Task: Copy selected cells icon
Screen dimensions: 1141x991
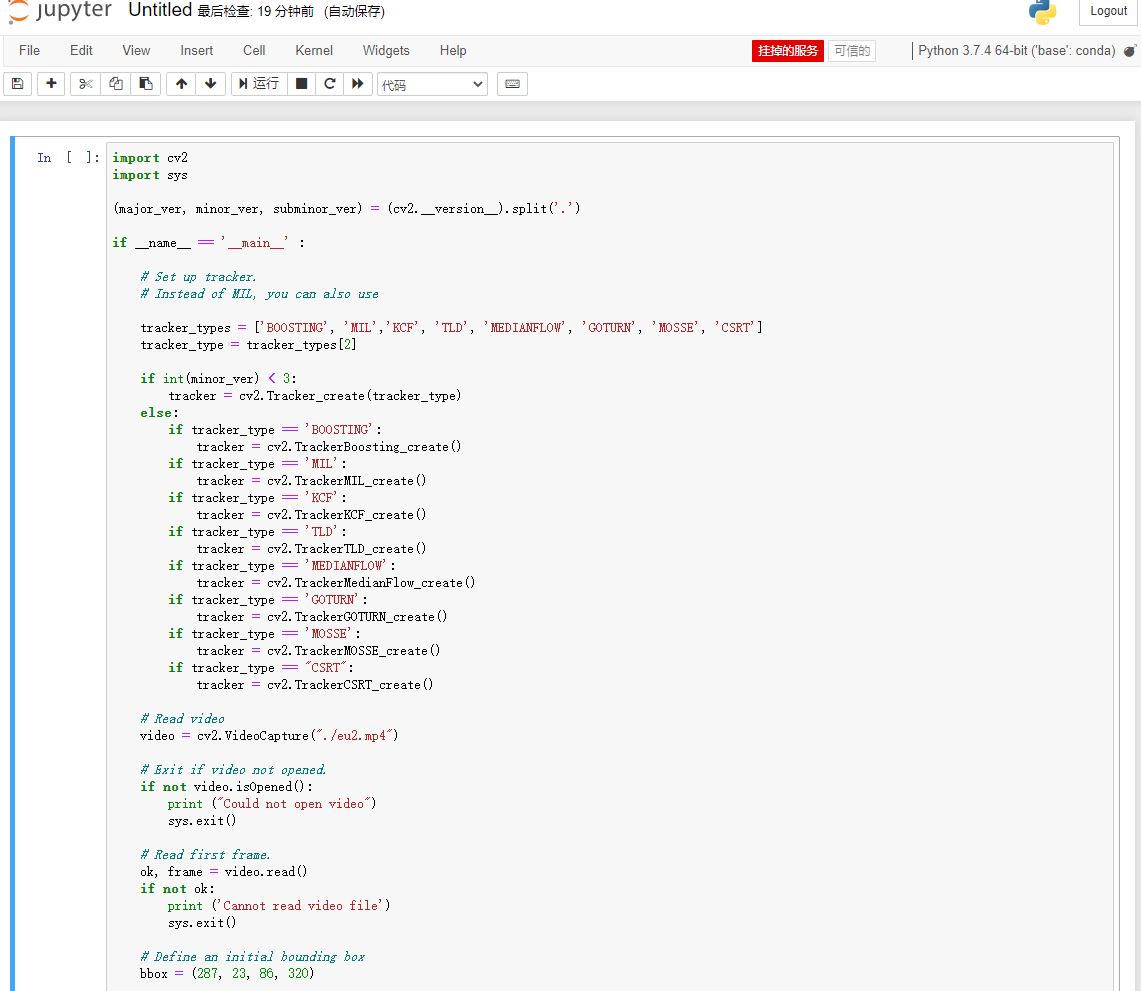Action: 115,84
